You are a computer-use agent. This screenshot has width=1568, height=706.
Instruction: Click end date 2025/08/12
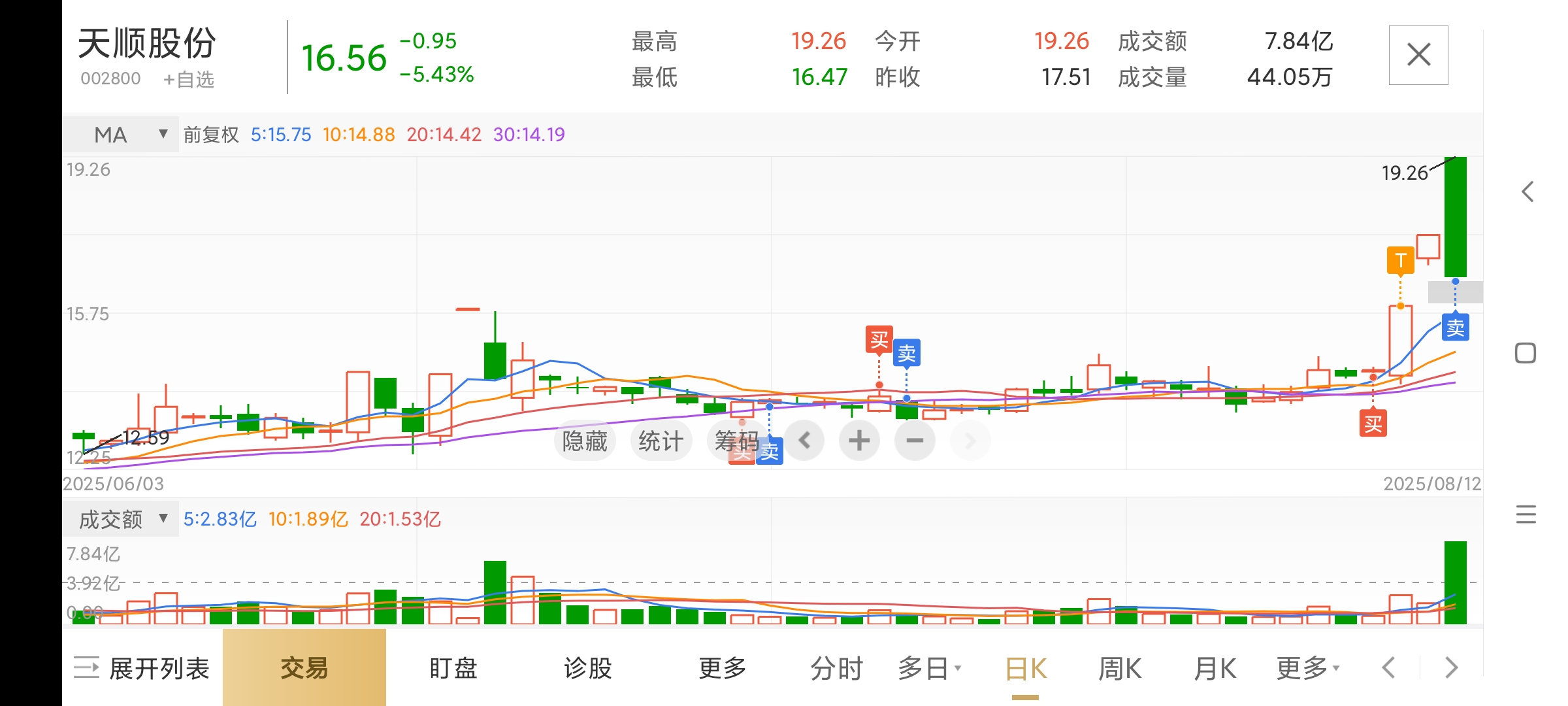1432,484
